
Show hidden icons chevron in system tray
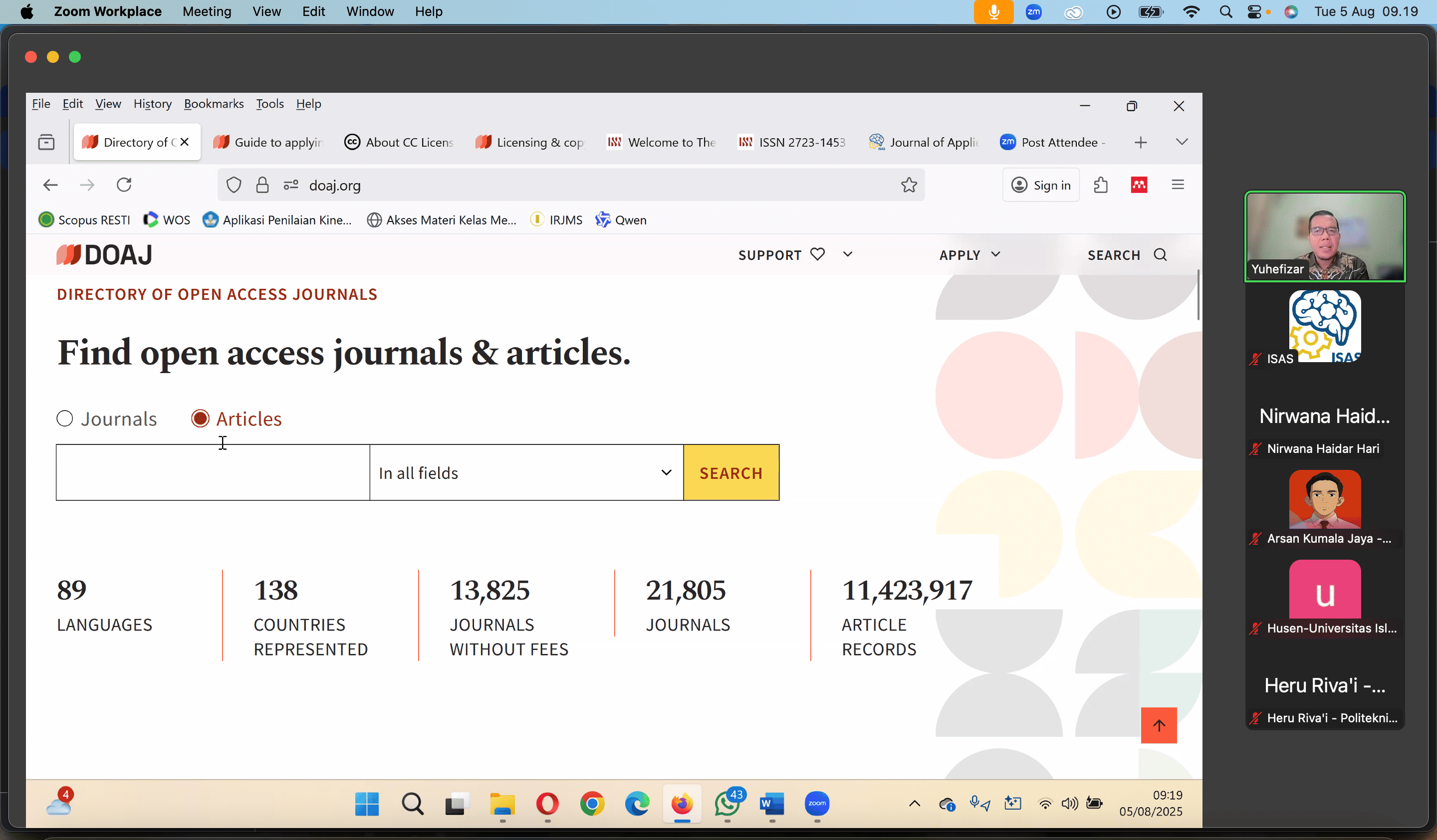tap(915, 804)
